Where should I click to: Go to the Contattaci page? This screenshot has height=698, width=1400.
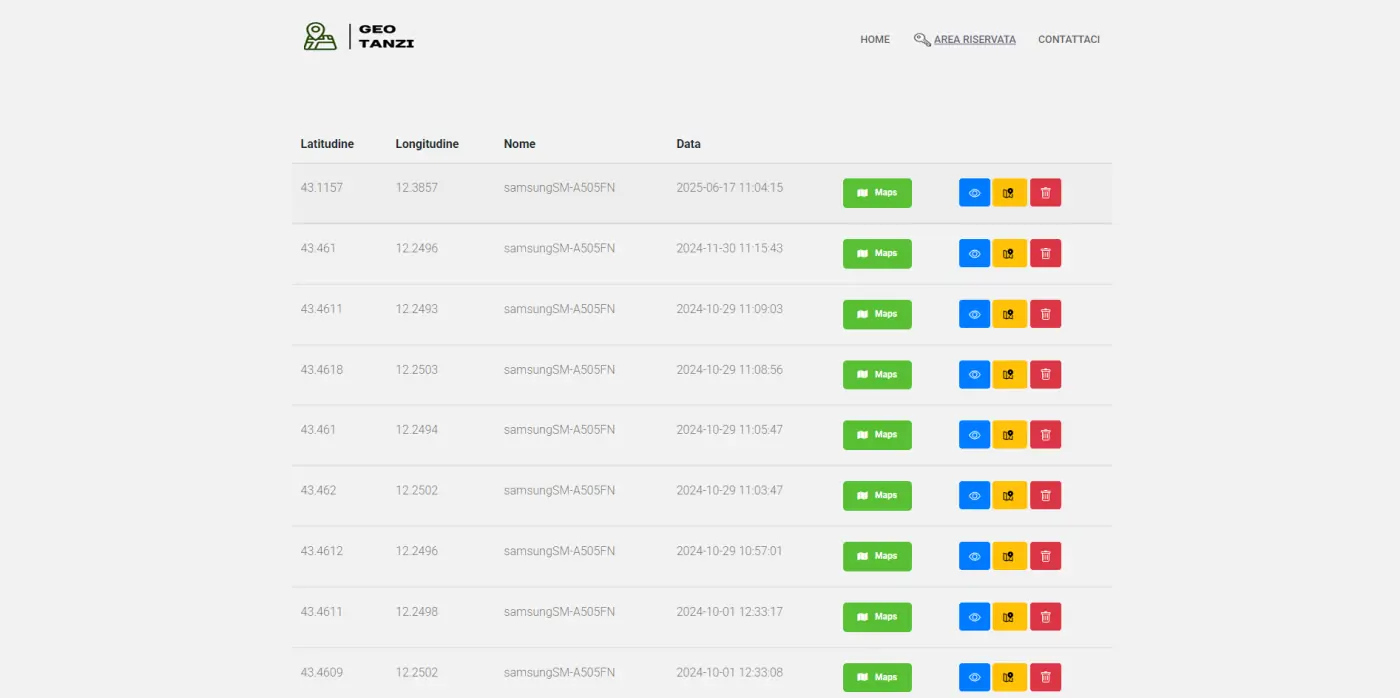pos(1068,40)
